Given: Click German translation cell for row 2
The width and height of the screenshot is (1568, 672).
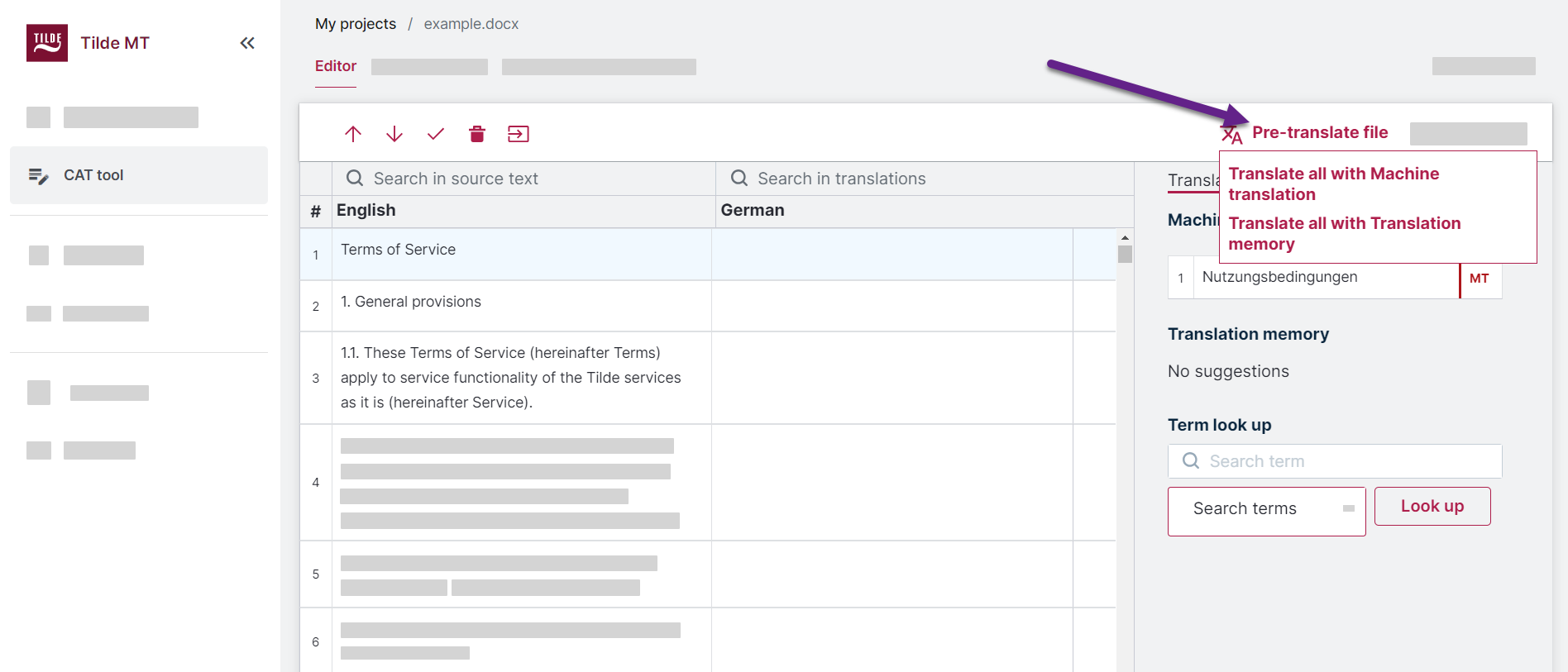Looking at the screenshot, I should (892, 306).
